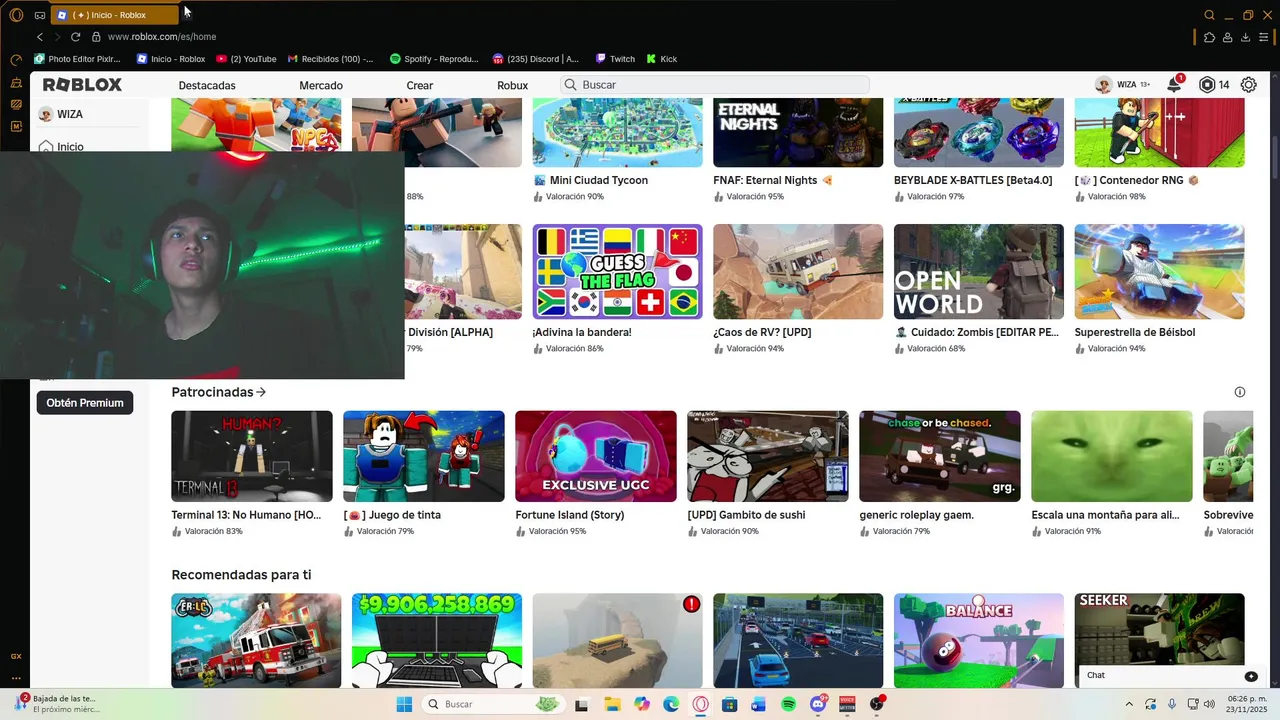
Task: Expand the Chat panel icon
Action: tap(1251, 676)
